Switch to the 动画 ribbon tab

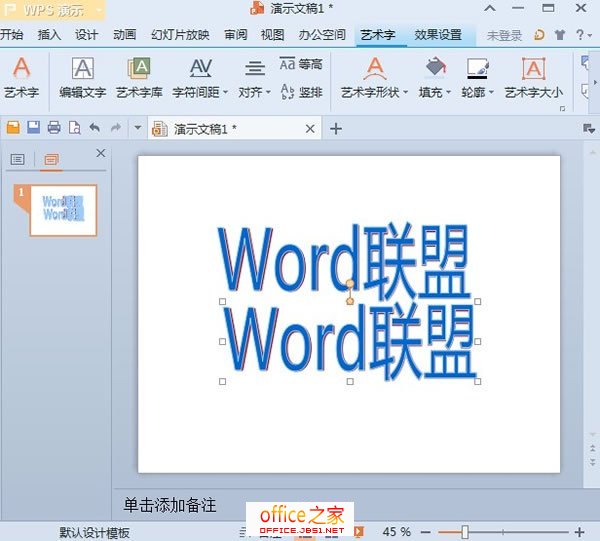[x=124, y=35]
